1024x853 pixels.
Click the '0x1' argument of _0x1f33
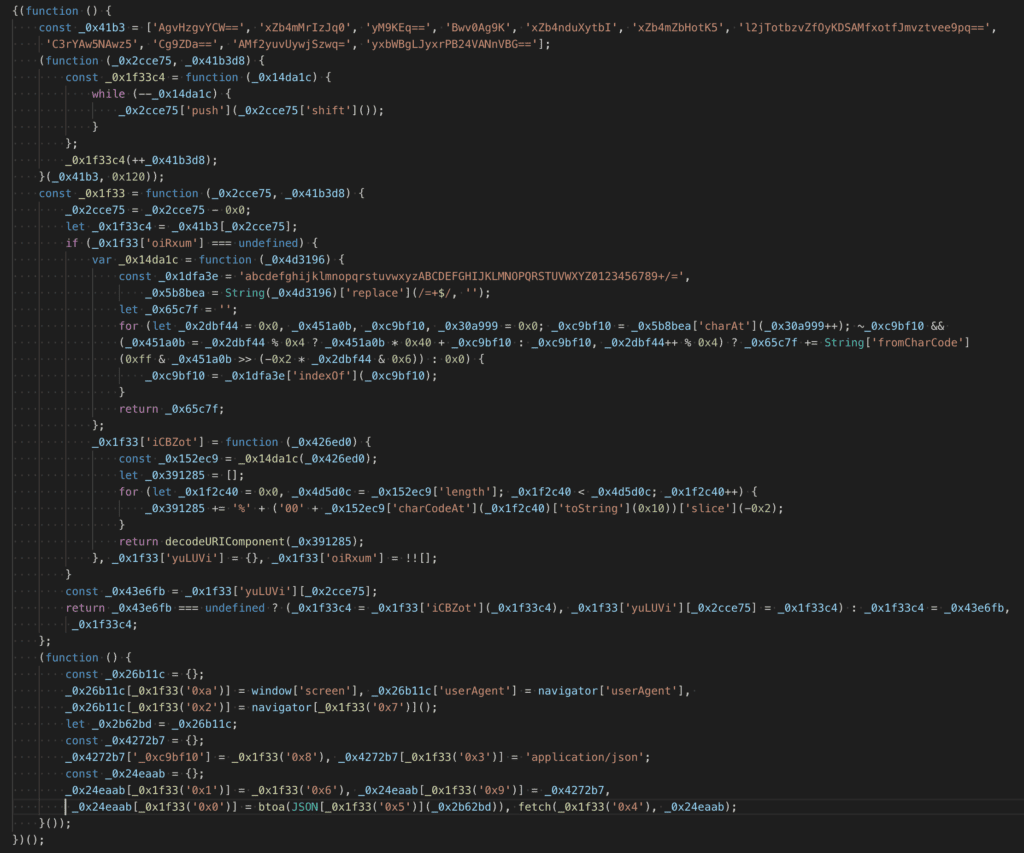coord(208,790)
